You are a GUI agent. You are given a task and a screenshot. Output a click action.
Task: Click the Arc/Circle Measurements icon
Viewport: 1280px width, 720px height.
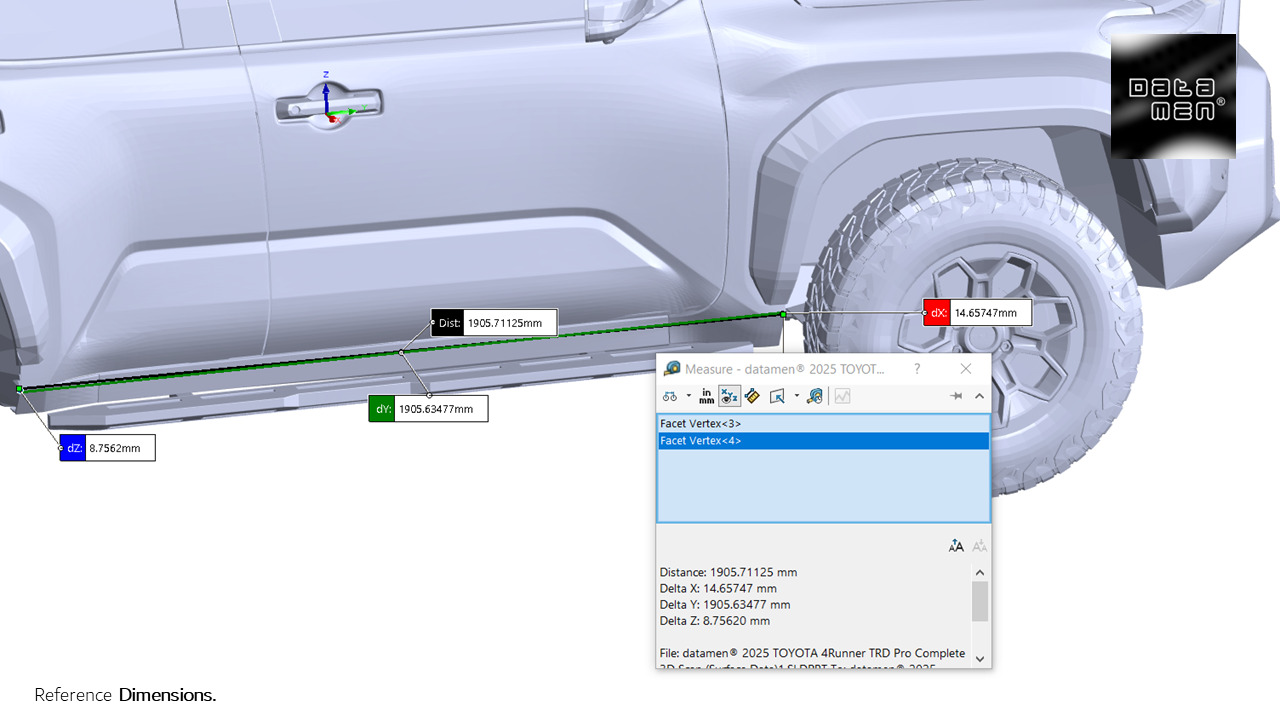coord(670,396)
